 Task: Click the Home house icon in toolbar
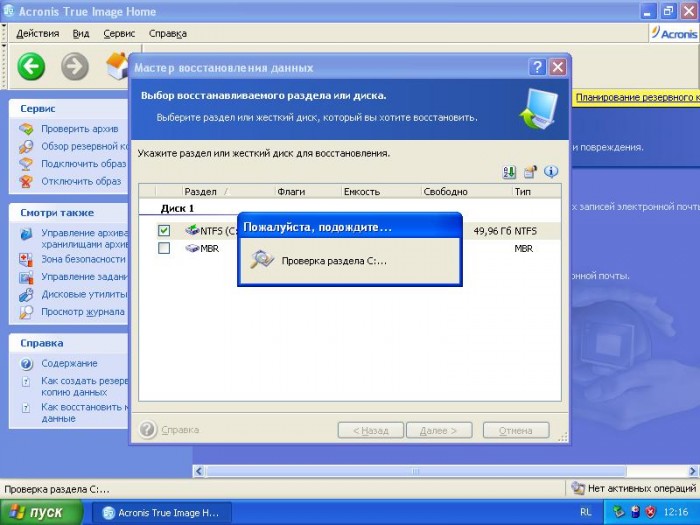pos(117,66)
